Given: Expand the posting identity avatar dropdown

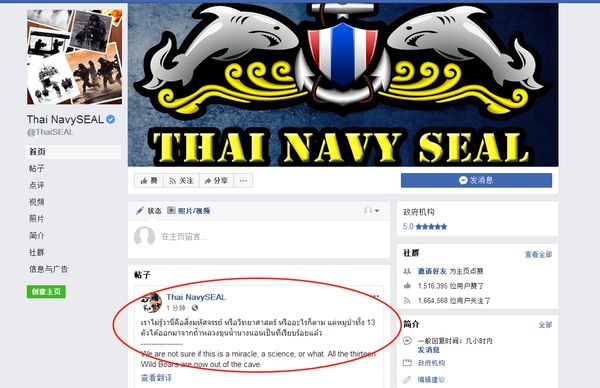Looking at the screenshot, I should point(372,210).
